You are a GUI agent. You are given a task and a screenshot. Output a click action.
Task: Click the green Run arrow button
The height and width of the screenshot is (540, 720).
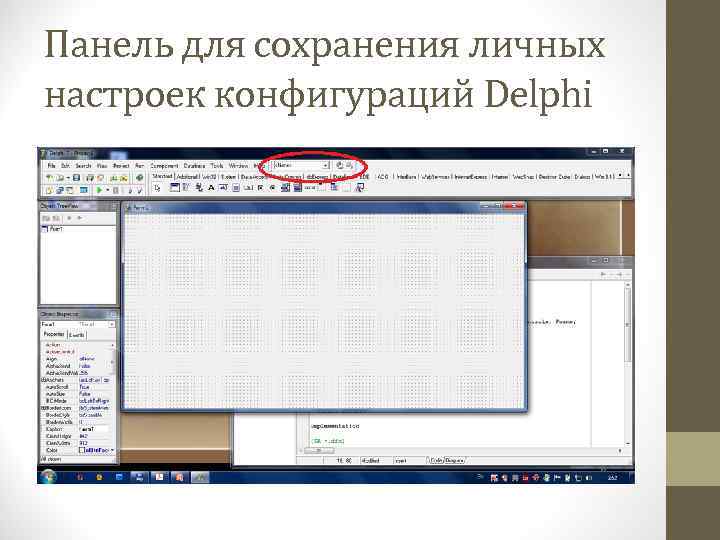pos(99,190)
